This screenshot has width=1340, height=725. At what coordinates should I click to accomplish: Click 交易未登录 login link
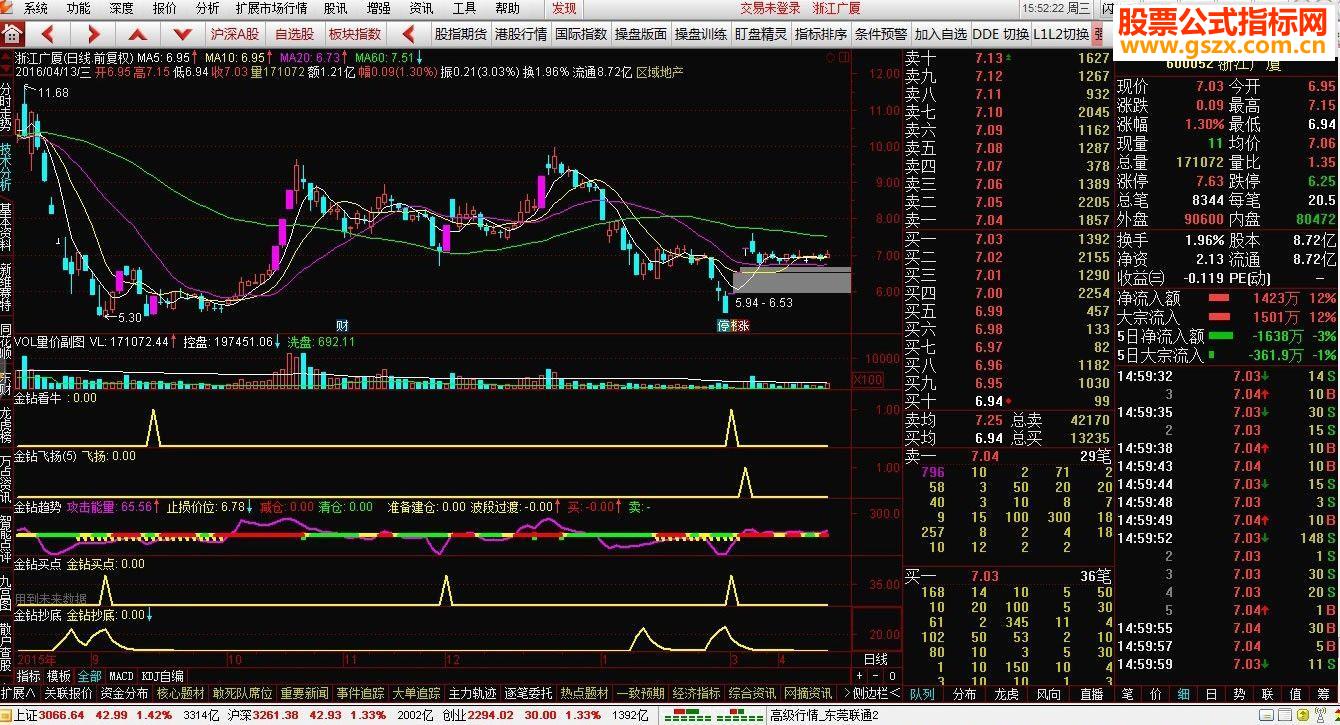pyautogui.click(x=770, y=8)
